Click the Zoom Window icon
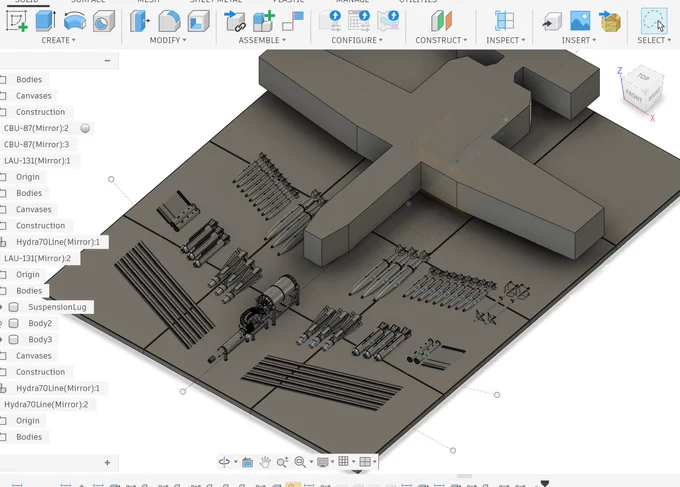680x487 pixels. 300,462
